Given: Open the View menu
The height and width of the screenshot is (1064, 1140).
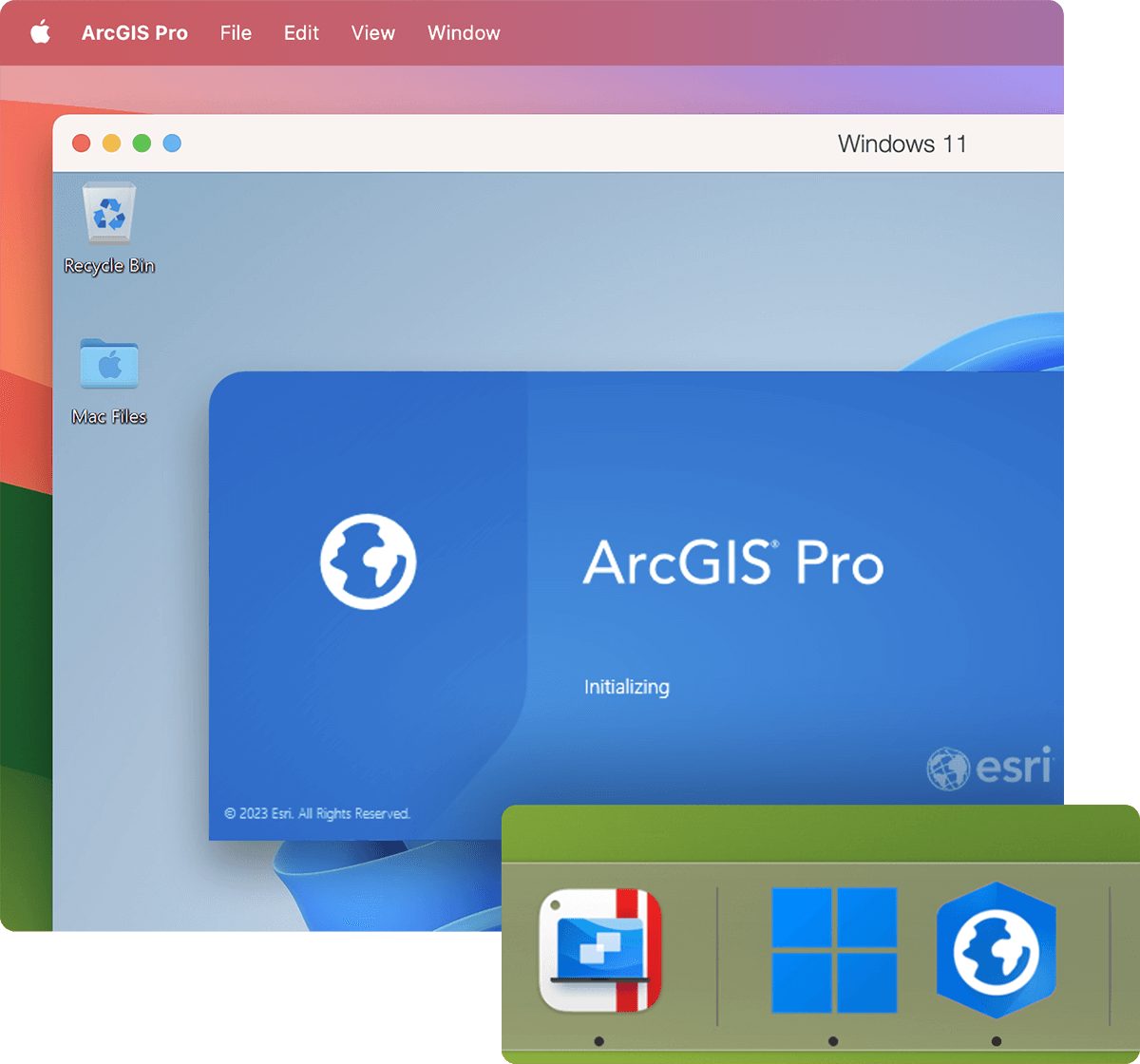Looking at the screenshot, I should tap(372, 32).
